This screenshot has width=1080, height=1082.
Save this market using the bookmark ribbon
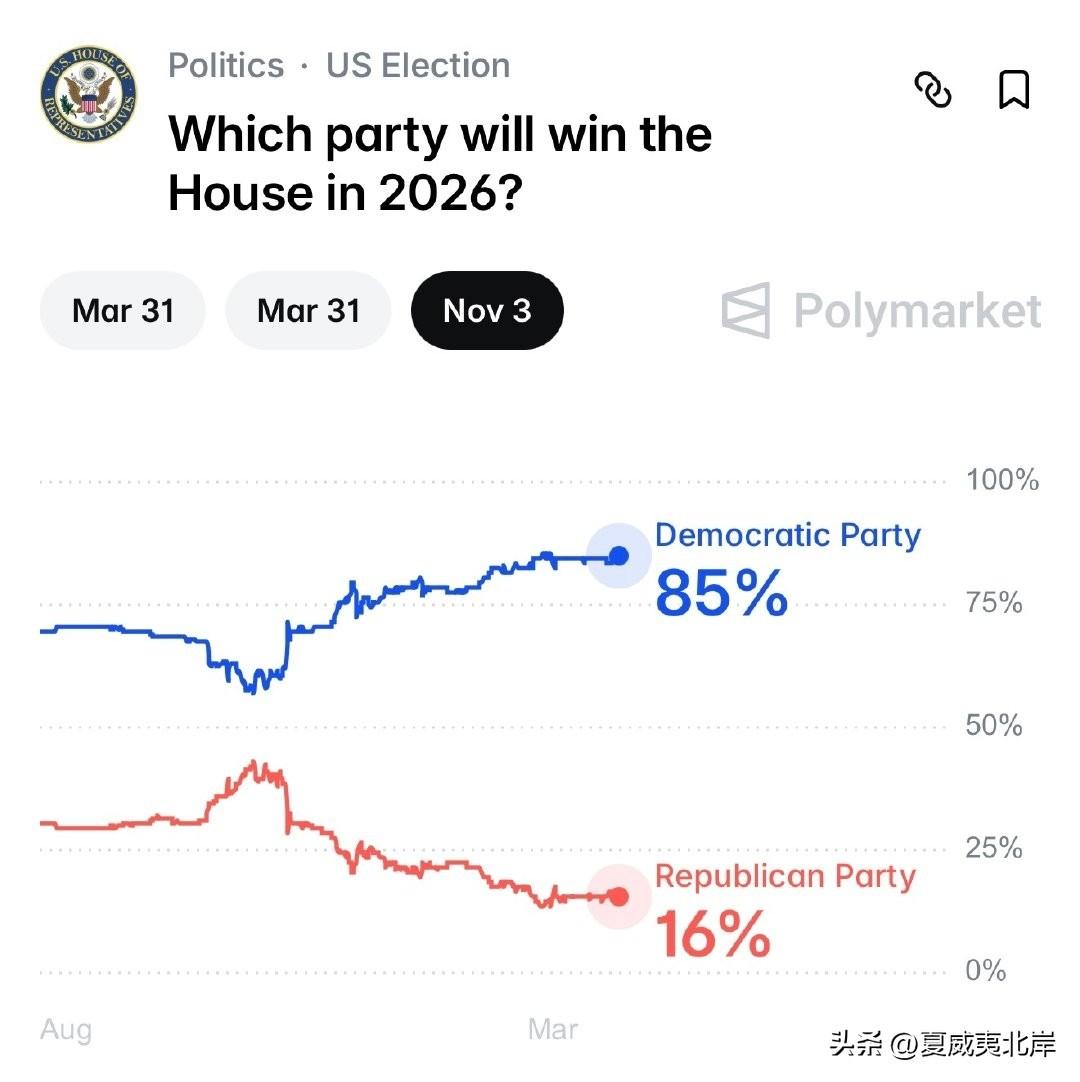[1013, 91]
